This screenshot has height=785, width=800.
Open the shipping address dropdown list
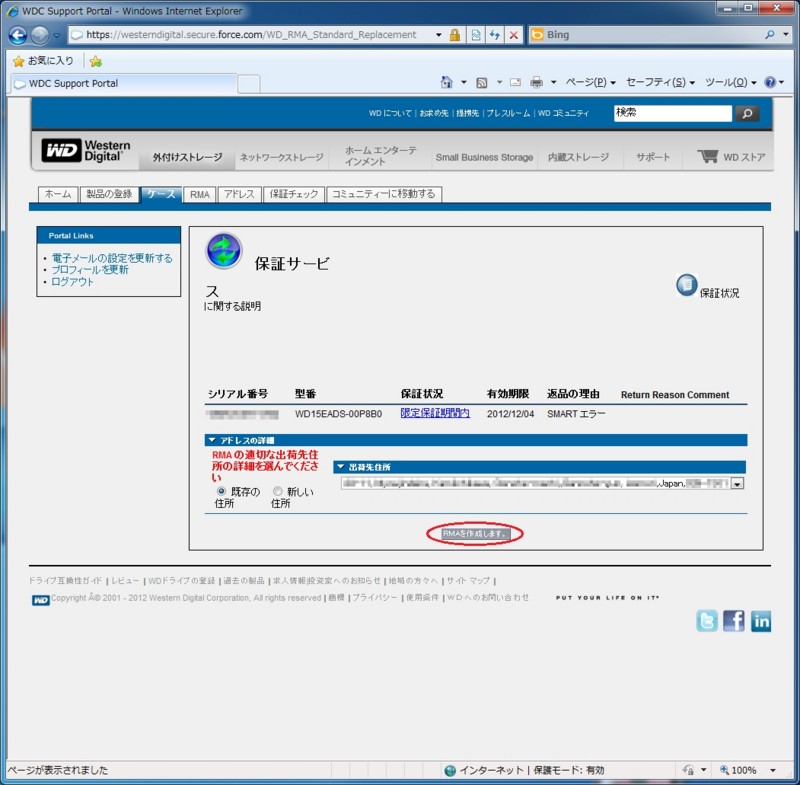(737, 484)
